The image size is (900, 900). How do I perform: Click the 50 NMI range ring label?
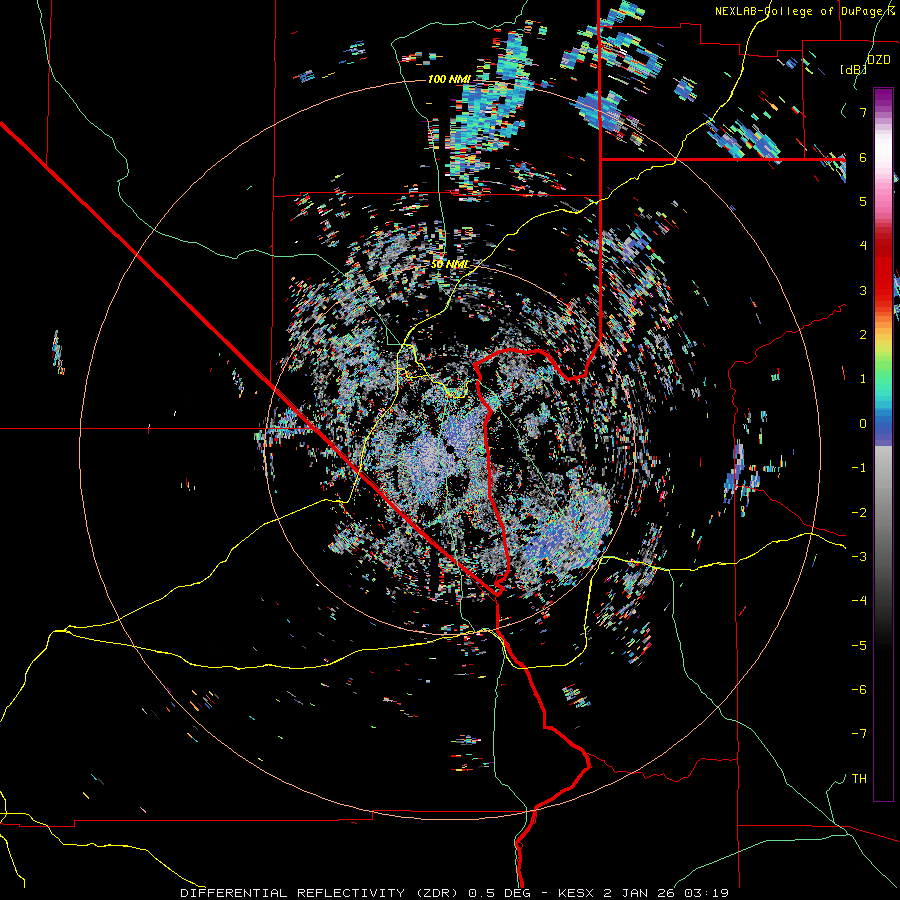[x=451, y=264]
